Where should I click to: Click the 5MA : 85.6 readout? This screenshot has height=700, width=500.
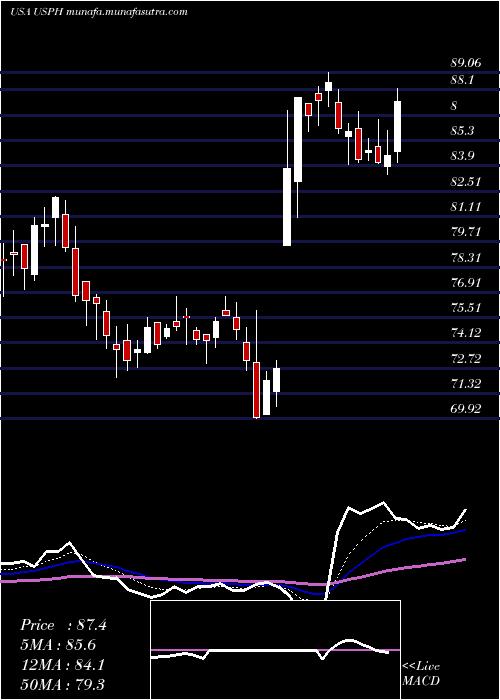pos(58,645)
